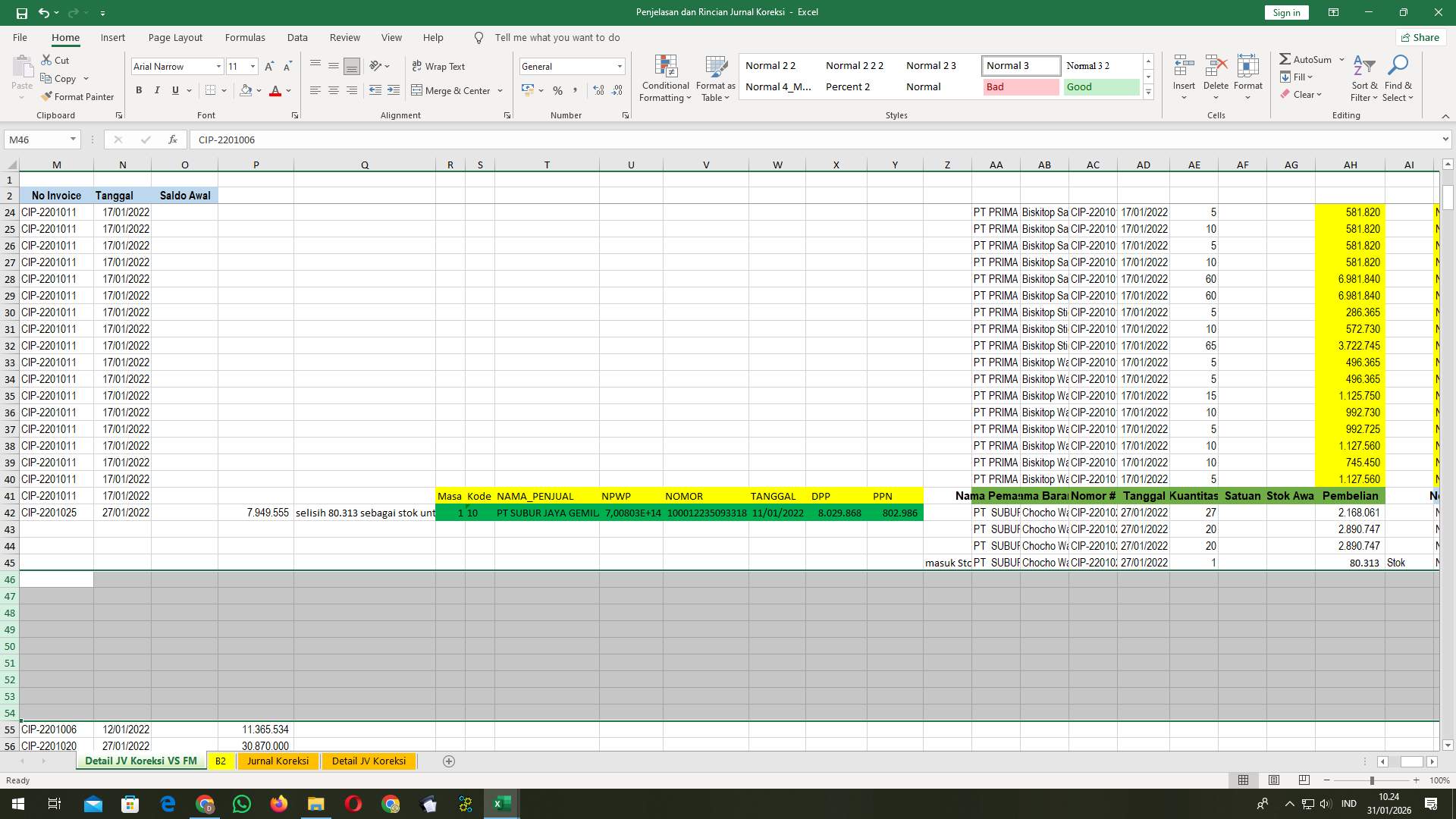The height and width of the screenshot is (819, 1456).
Task: Apply center alignment to text
Action: pyautogui.click(x=334, y=90)
